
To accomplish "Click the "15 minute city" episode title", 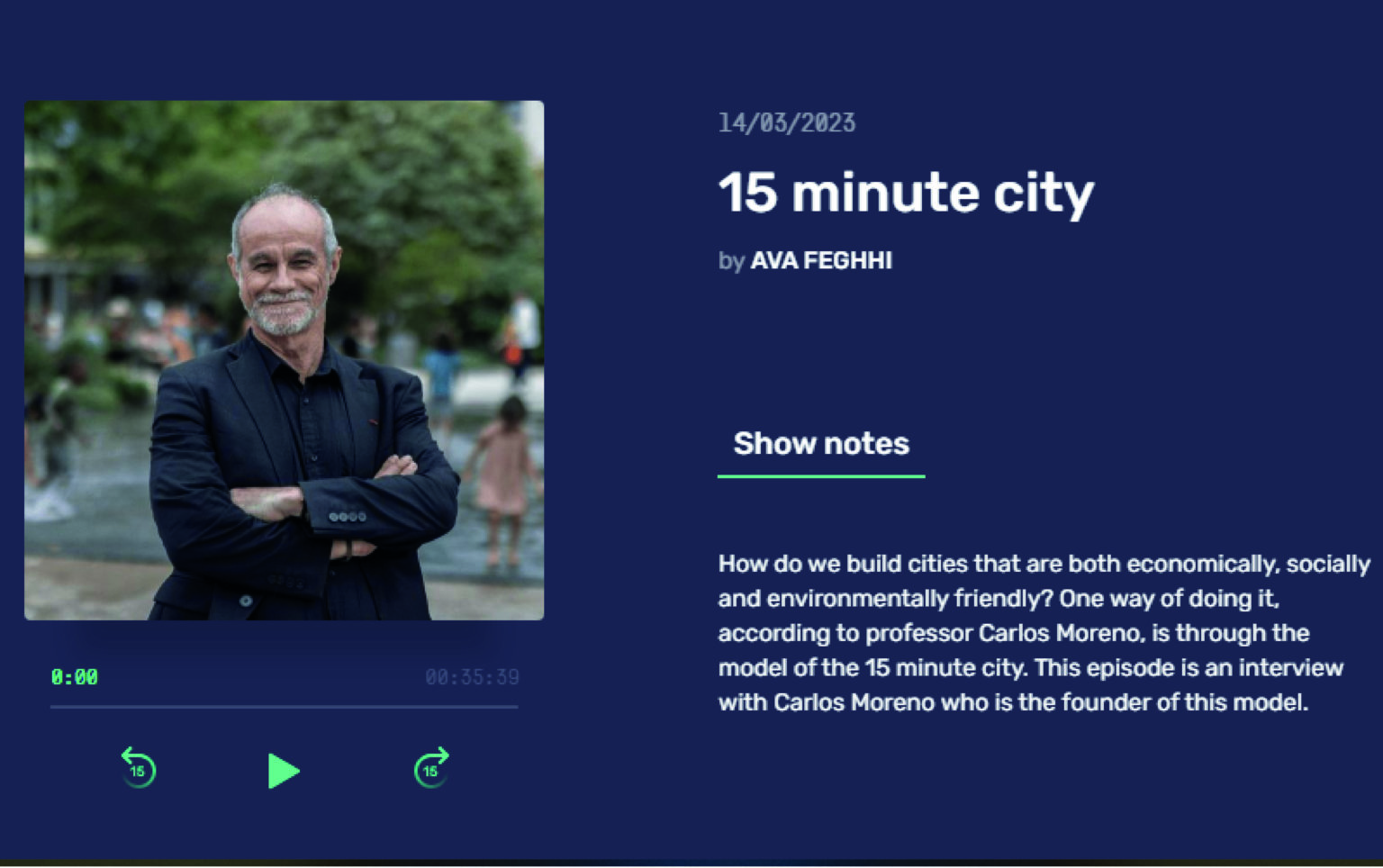I will click(907, 194).
